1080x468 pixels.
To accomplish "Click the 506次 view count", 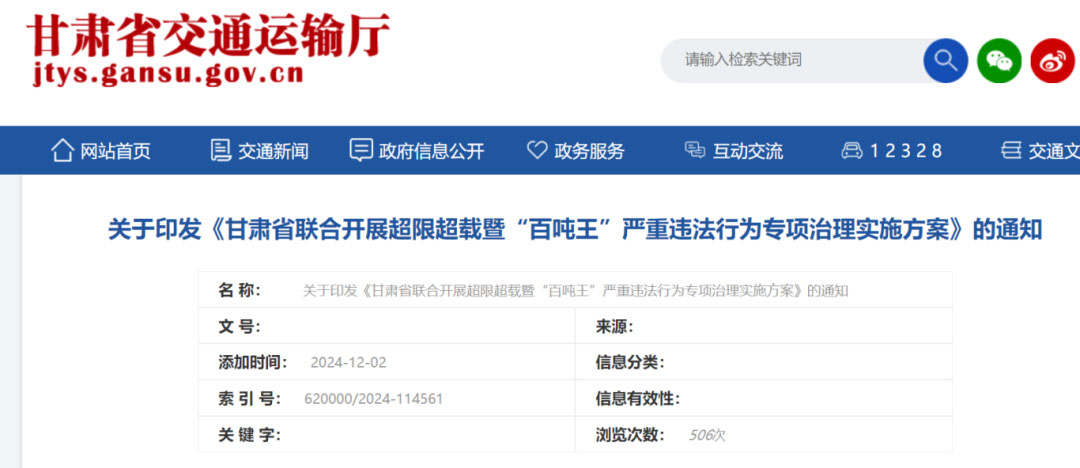I will tap(707, 435).
